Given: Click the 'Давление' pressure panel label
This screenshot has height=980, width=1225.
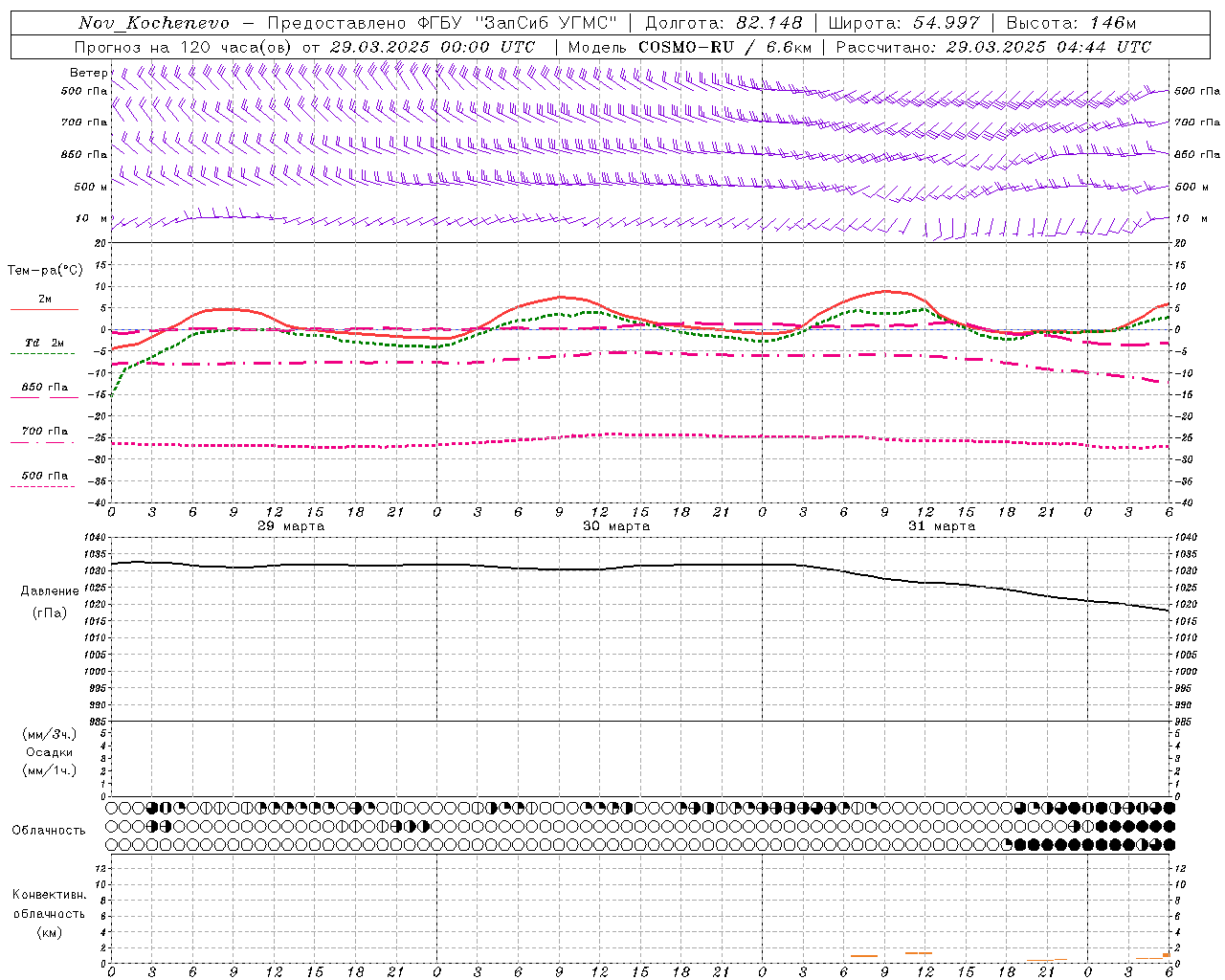Looking at the screenshot, I should pos(50,591).
